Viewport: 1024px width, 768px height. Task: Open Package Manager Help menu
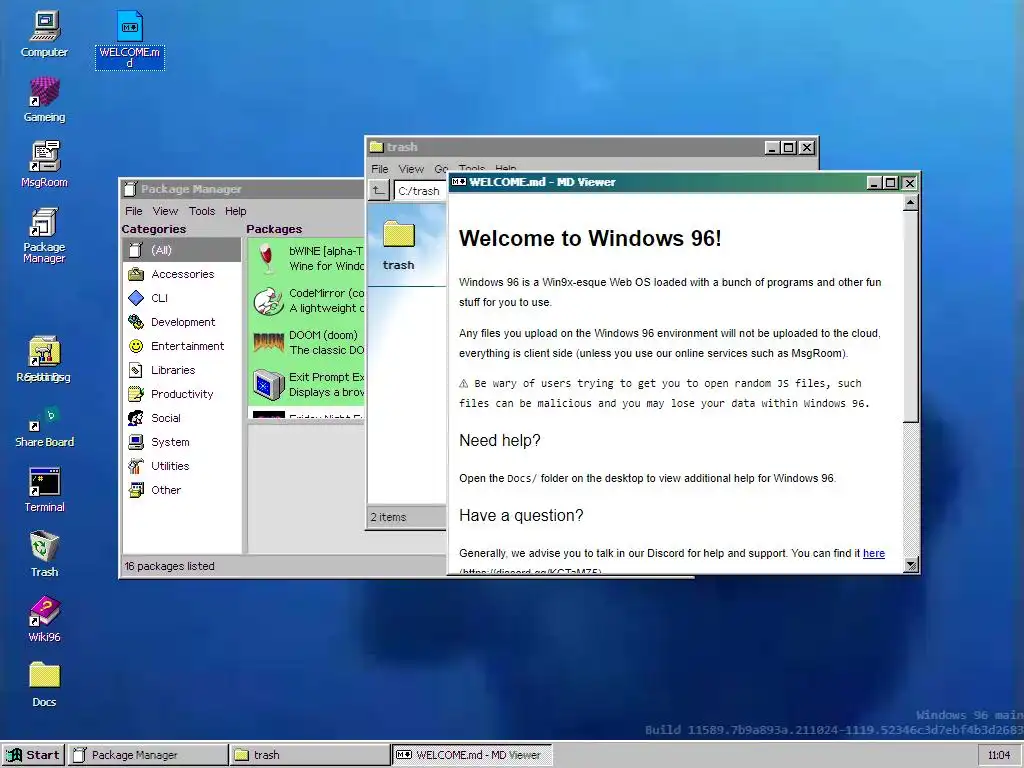tap(236, 211)
